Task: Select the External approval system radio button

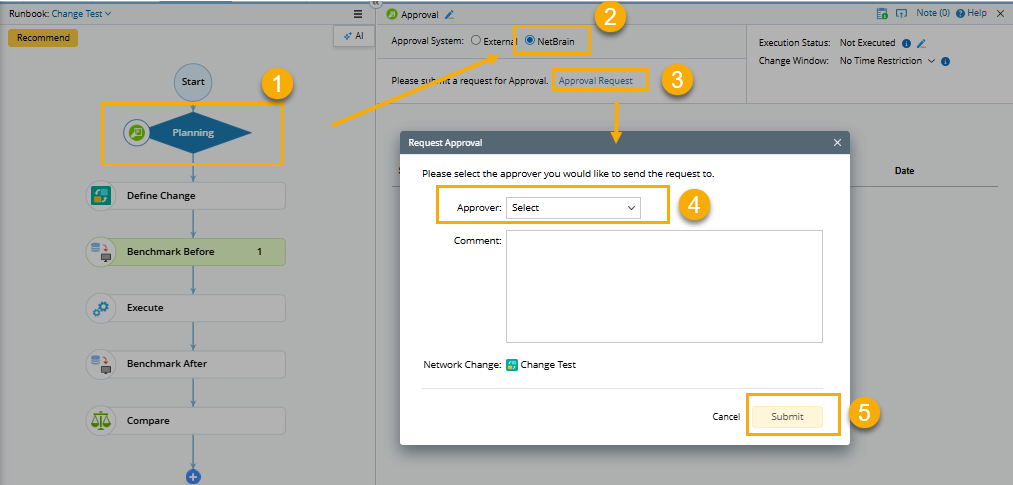Action: pyautogui.click(x=476, y=41)
